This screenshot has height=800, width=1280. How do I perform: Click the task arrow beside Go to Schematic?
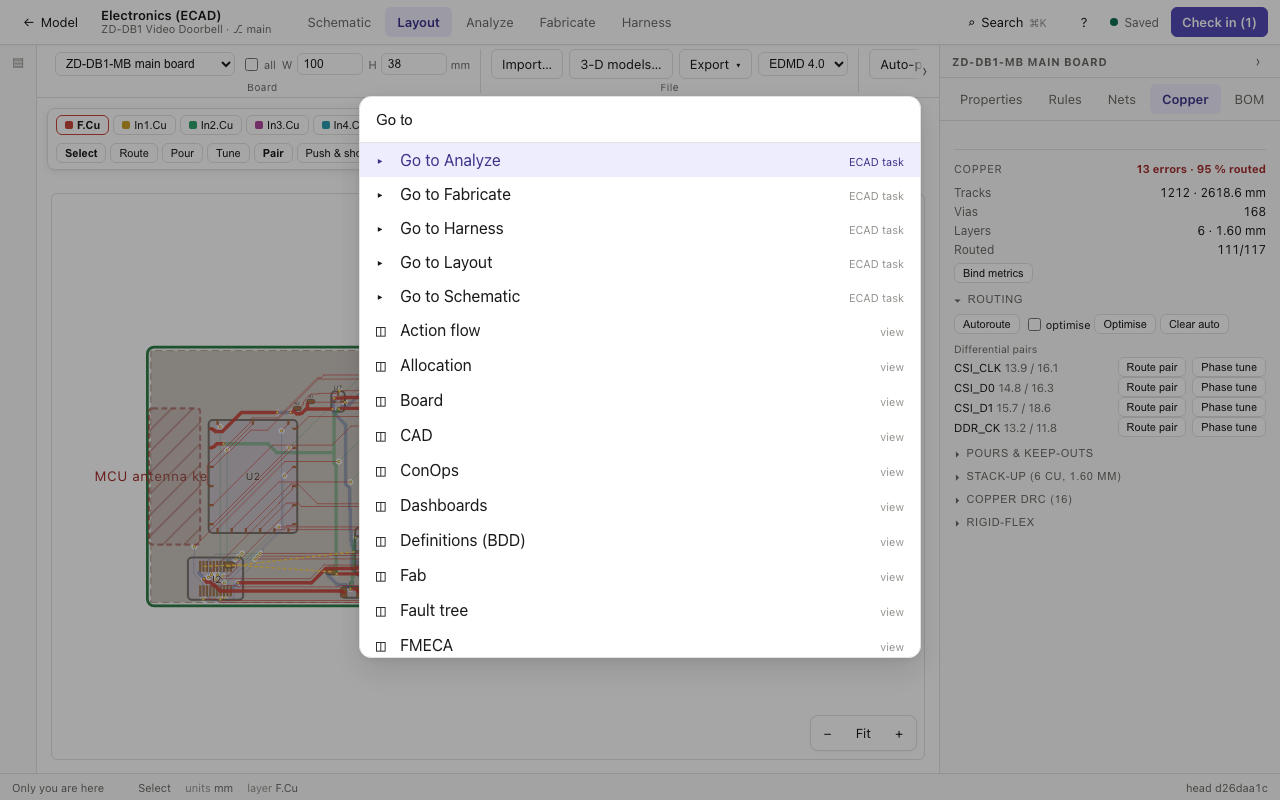pyautogui.click(x=380, y=297)
